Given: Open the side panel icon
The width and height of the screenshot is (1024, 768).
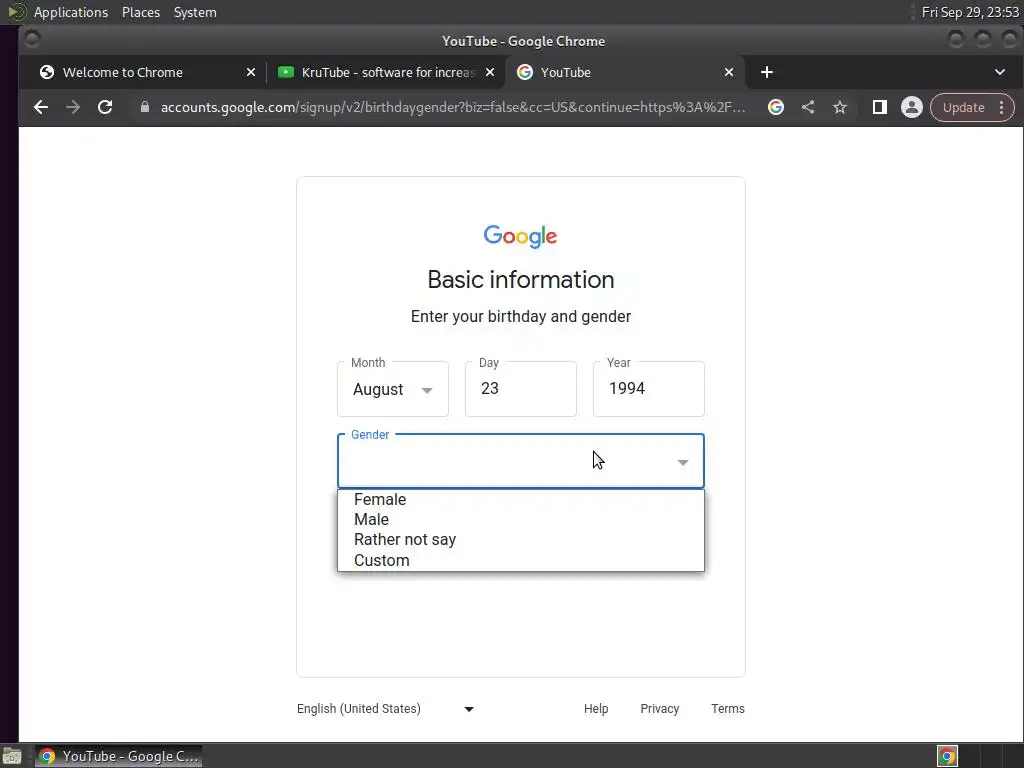Looking at the screenshot, I should click(880, 107).
